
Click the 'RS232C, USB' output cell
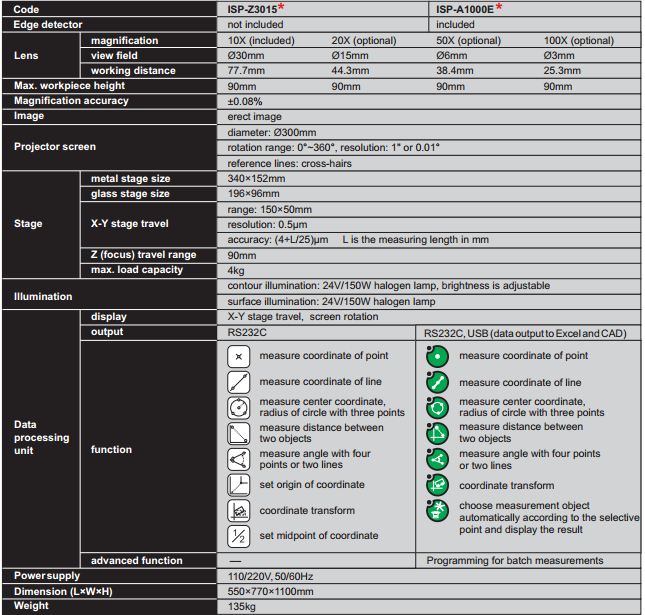[x=528, y=333]
